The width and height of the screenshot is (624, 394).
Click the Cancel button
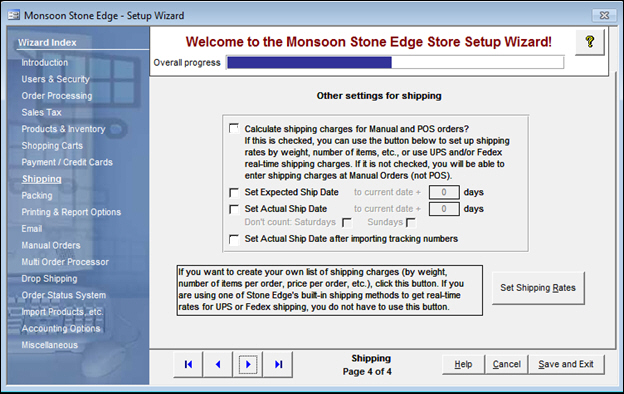pos(507,364)
